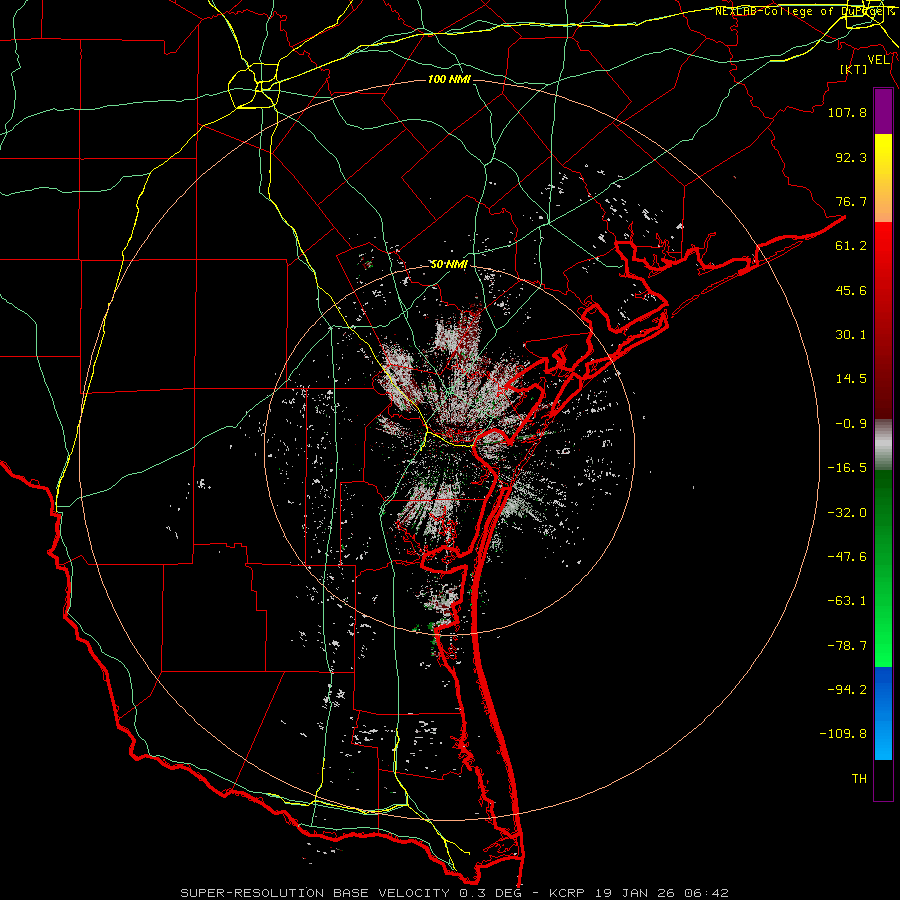The height and width of the screenshot is (900, 900).
Task: Click the -94.2 legend value
Action: tap(847, 690)
